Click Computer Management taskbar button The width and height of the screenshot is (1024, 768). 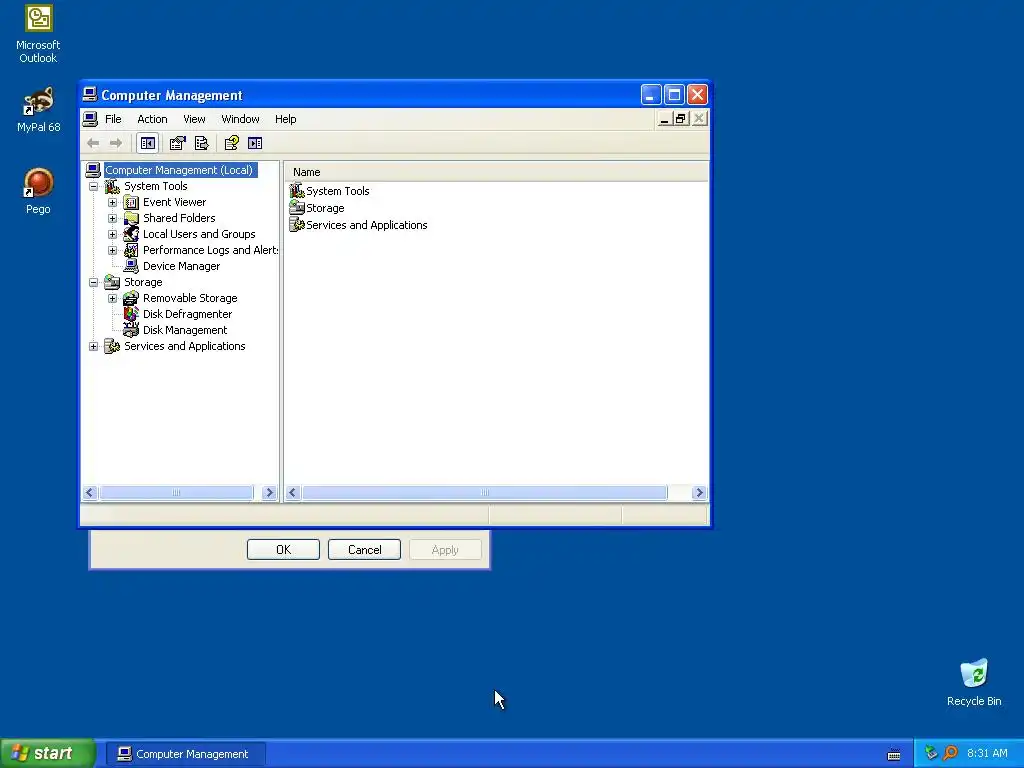(x=185, y=754)
